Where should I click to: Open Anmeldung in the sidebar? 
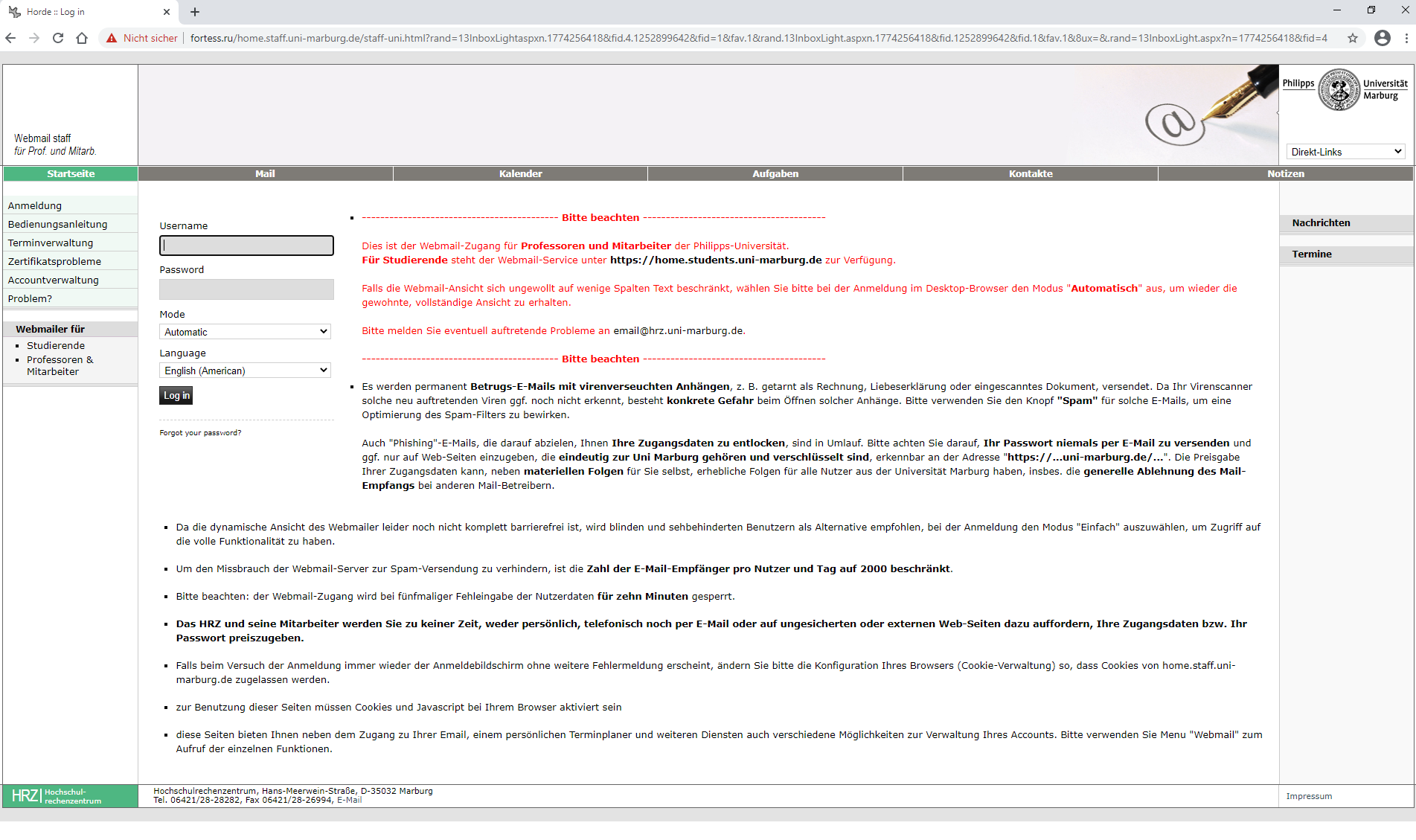point(35,206)
